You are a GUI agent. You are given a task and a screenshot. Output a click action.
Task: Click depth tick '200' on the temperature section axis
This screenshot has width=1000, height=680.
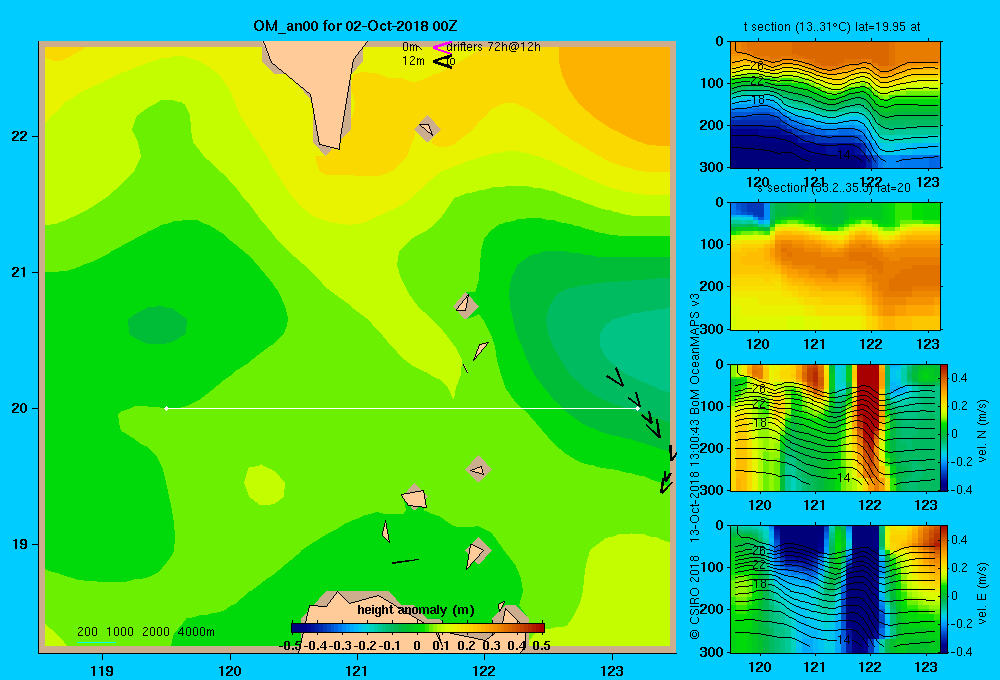[x=712, y=125]
